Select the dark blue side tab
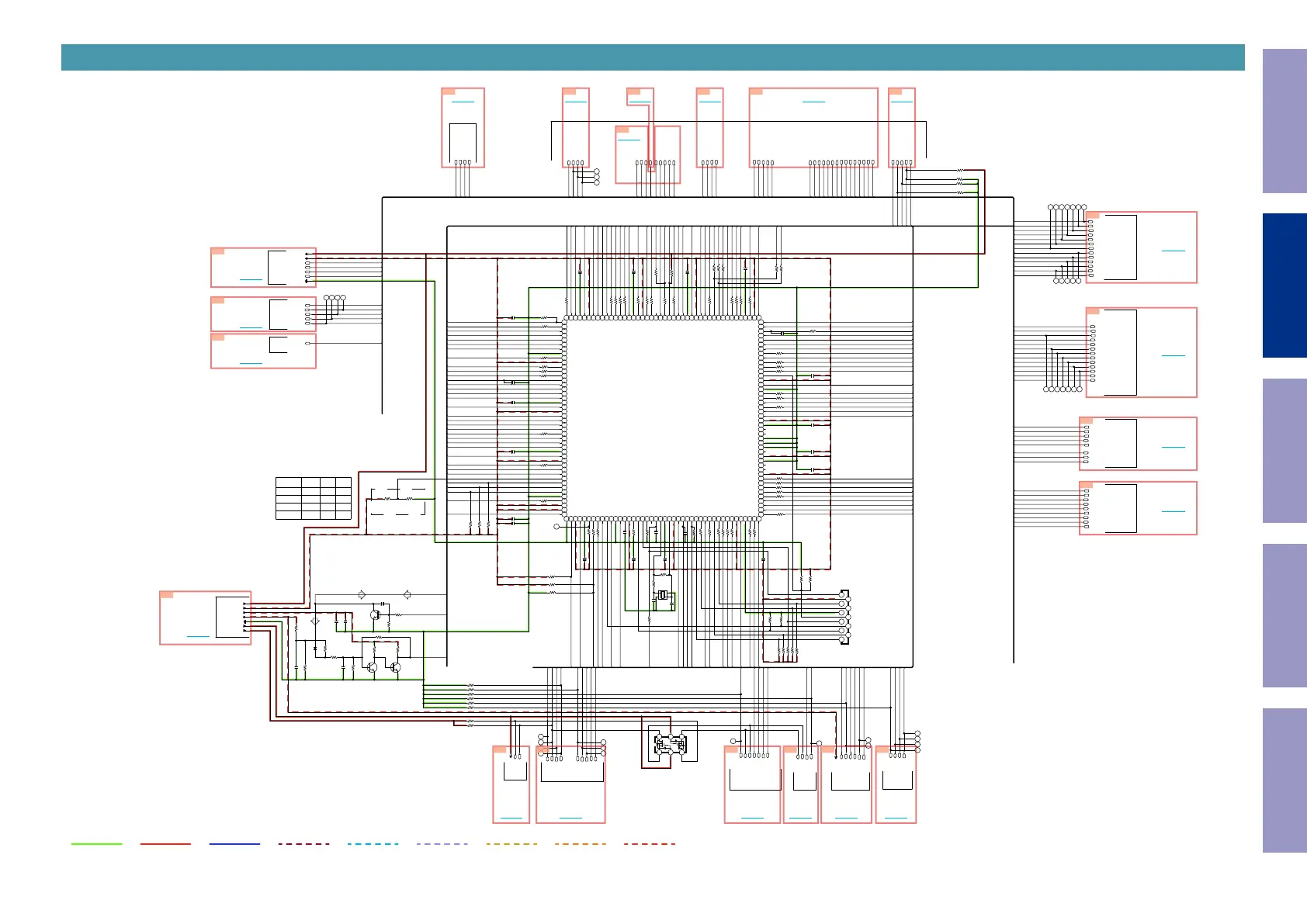 1284,286
